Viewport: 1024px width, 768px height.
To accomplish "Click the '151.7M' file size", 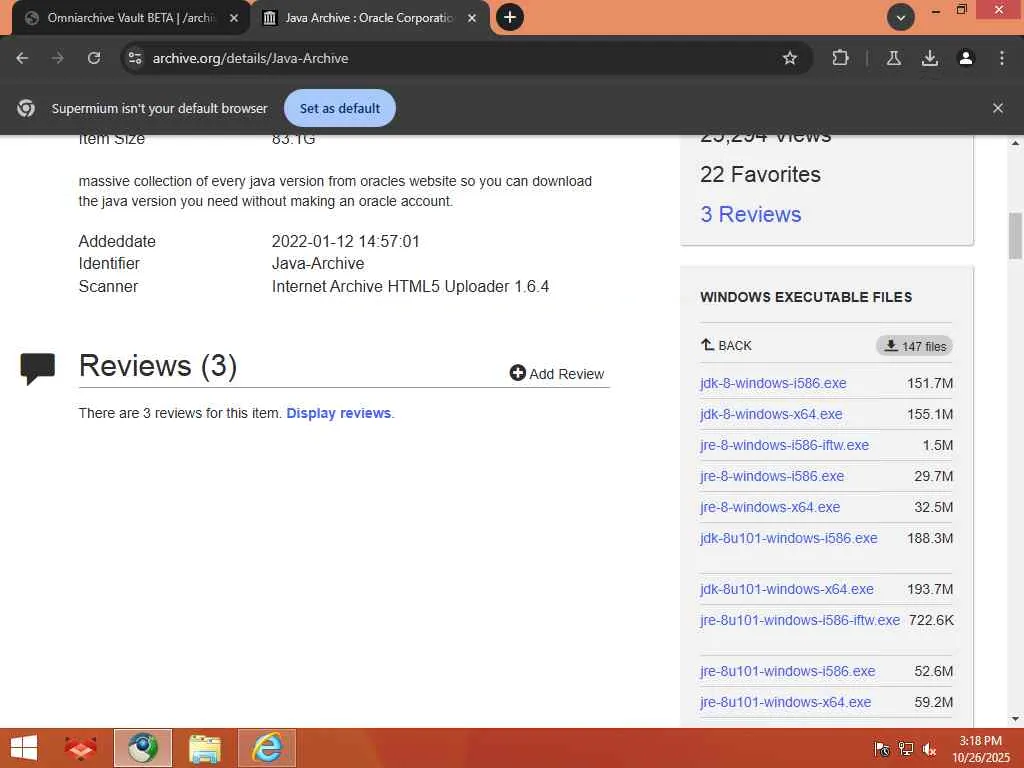I will click(x=930, y=383).
